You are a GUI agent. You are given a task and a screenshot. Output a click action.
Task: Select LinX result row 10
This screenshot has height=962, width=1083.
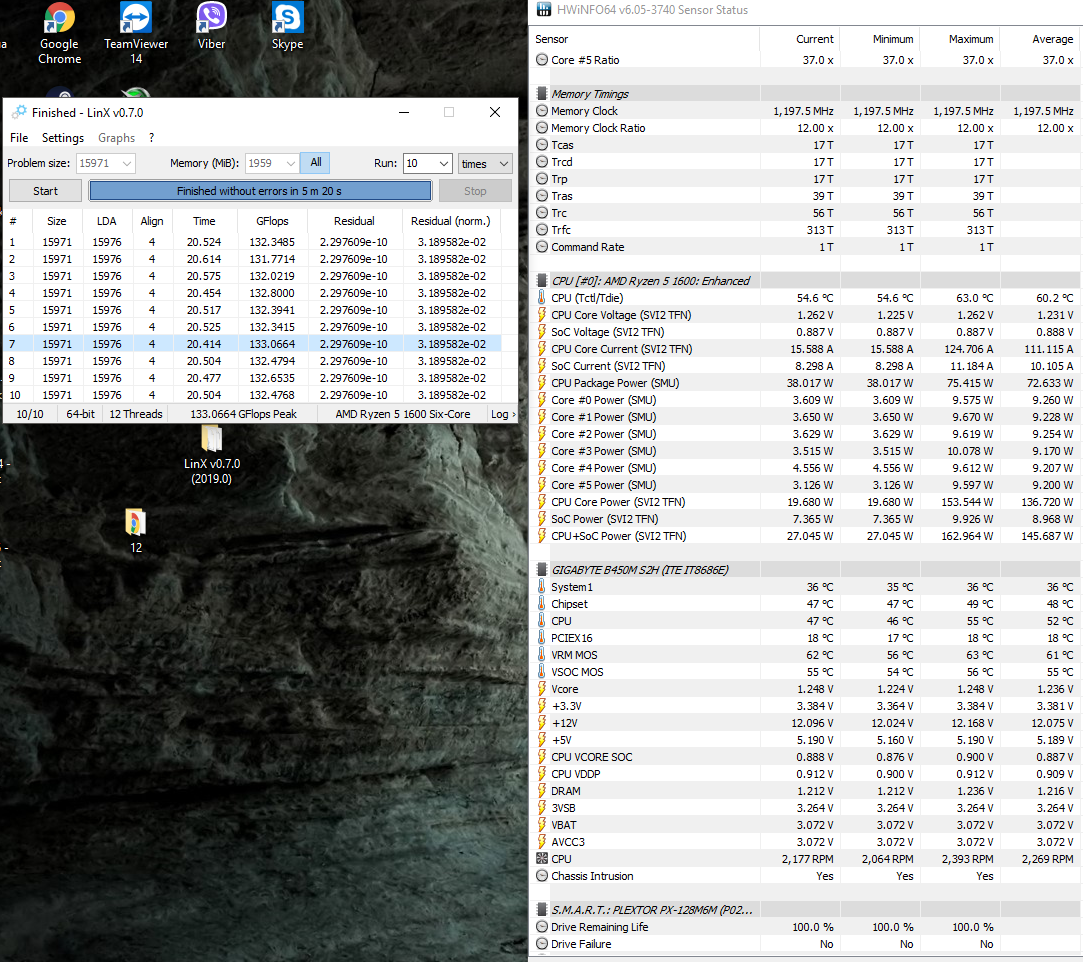coord(253,395)
